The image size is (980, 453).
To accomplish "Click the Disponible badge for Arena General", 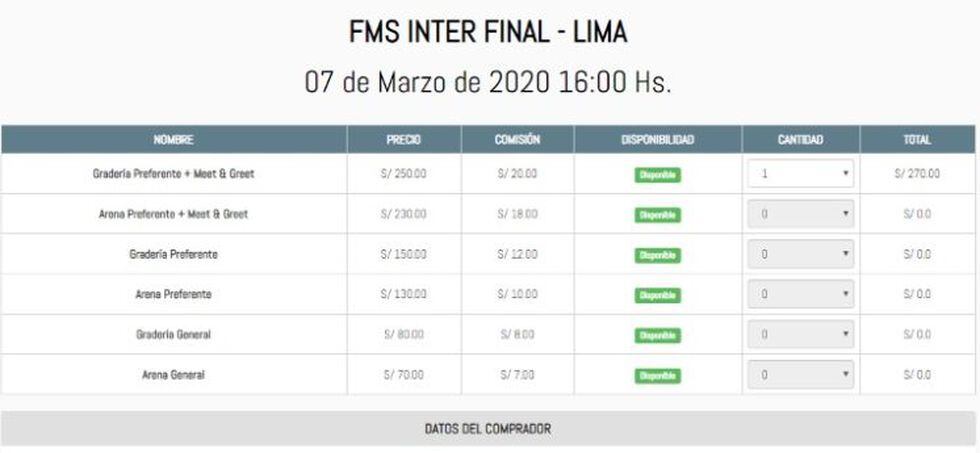I will (x=657, y=376).
